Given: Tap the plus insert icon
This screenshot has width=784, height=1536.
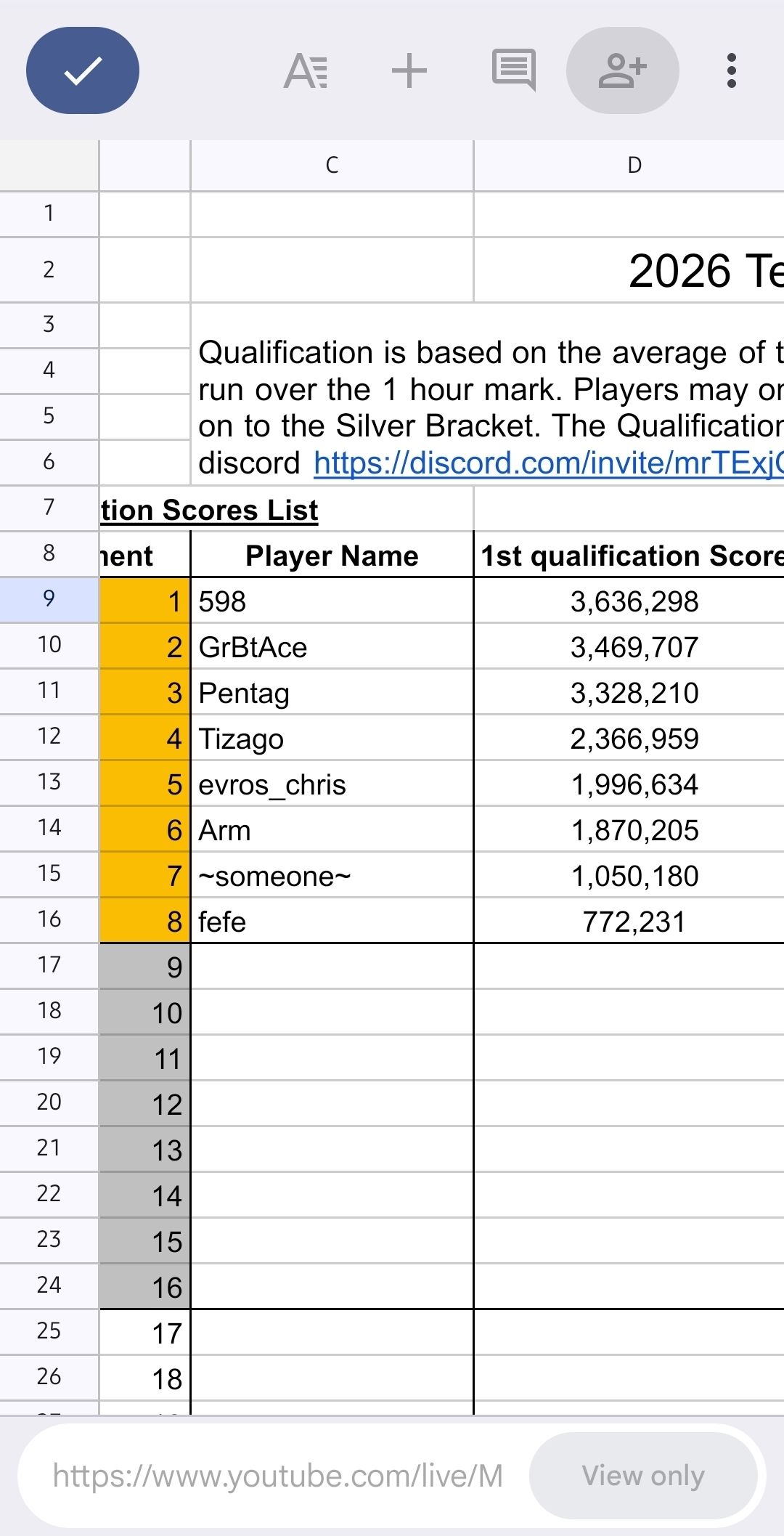Looking at the screenshot, I should pos(409,71).
